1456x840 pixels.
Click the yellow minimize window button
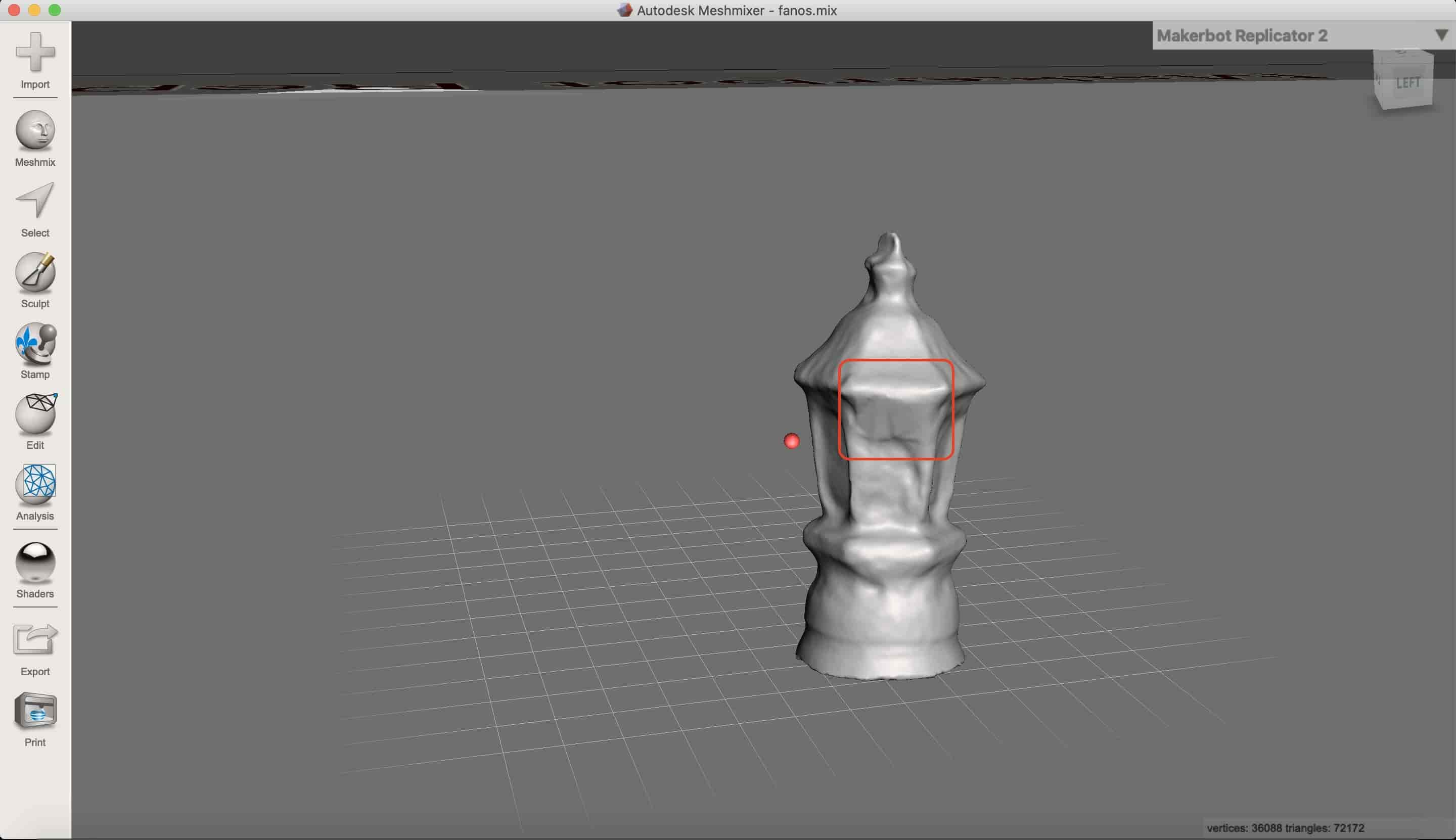(34, 11)
